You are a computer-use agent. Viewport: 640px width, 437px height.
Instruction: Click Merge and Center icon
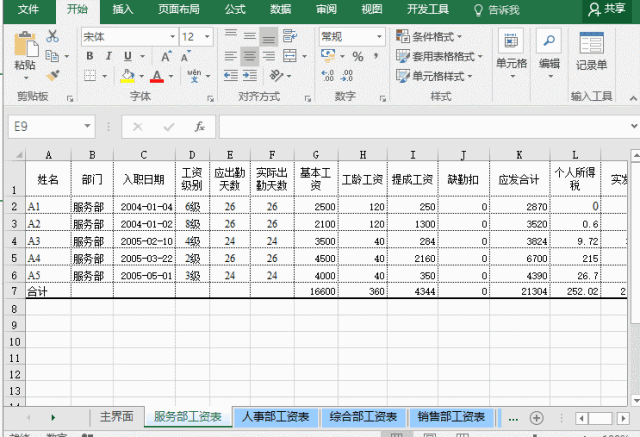pyautogui.click(x=290, y=56)
